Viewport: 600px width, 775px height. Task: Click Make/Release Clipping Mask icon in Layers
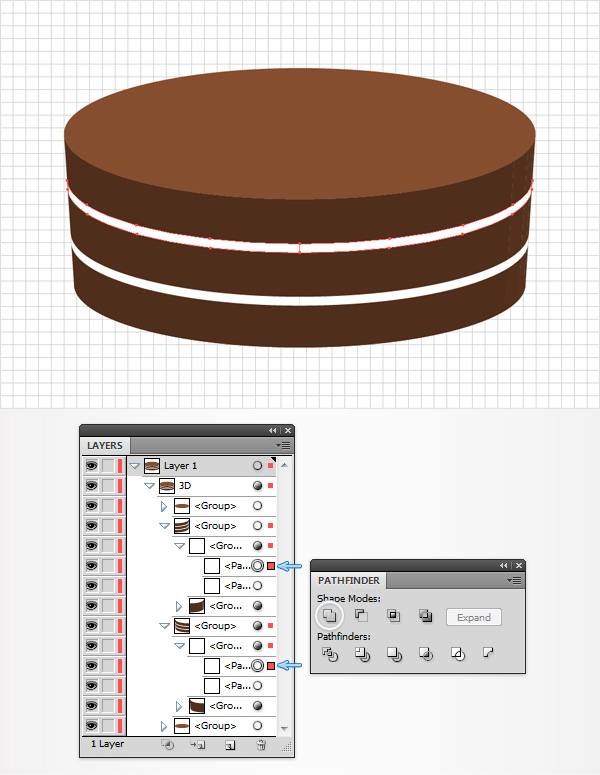pyautogui.click(x=168, y=745)
